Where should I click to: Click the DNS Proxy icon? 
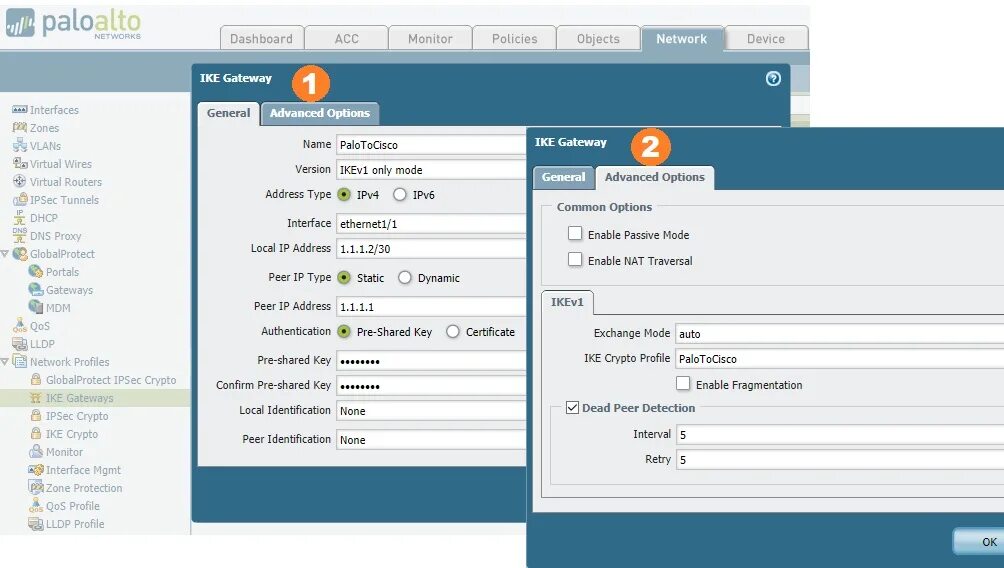pos(20,235)
